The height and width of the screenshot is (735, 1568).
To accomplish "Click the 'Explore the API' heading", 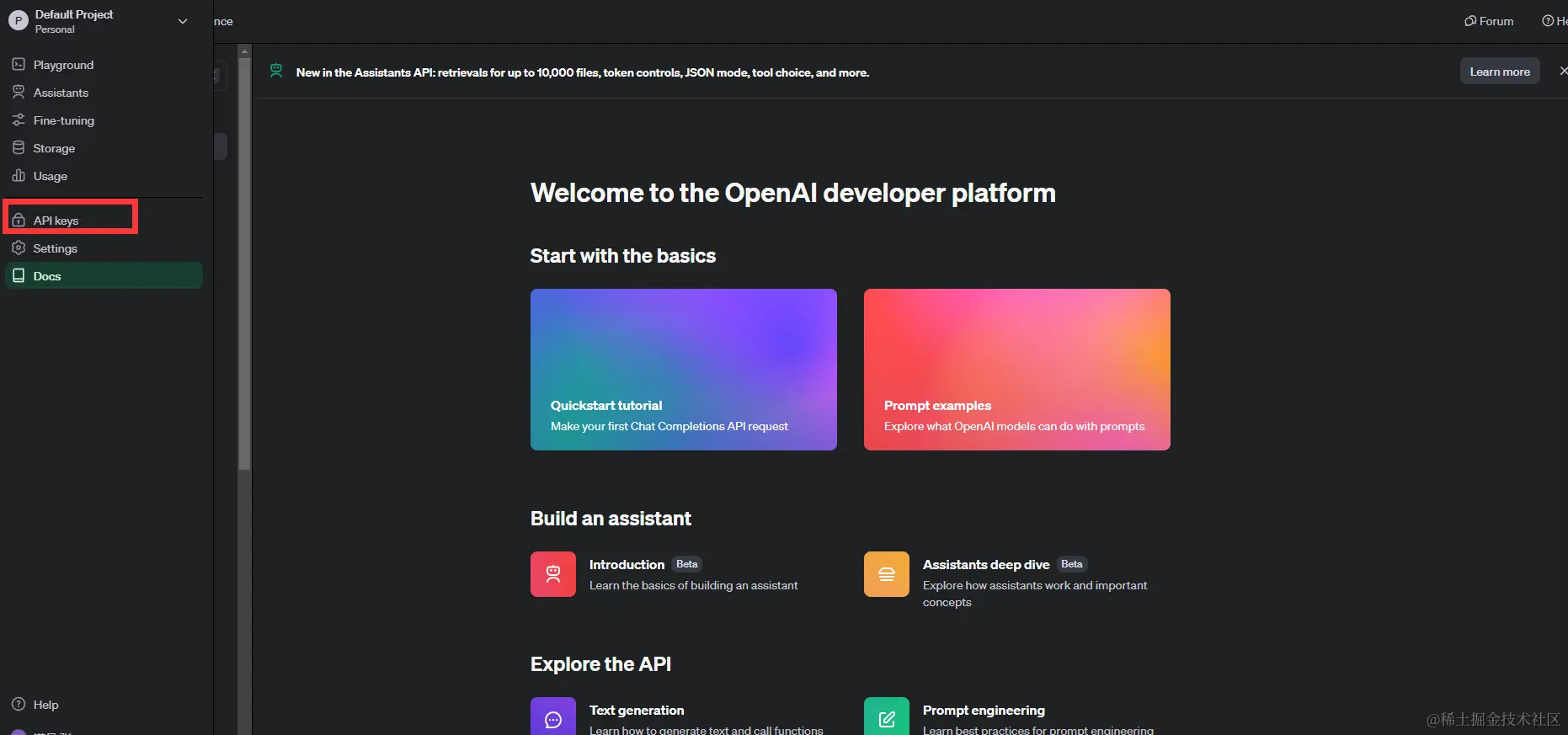I will pos(600,664).
